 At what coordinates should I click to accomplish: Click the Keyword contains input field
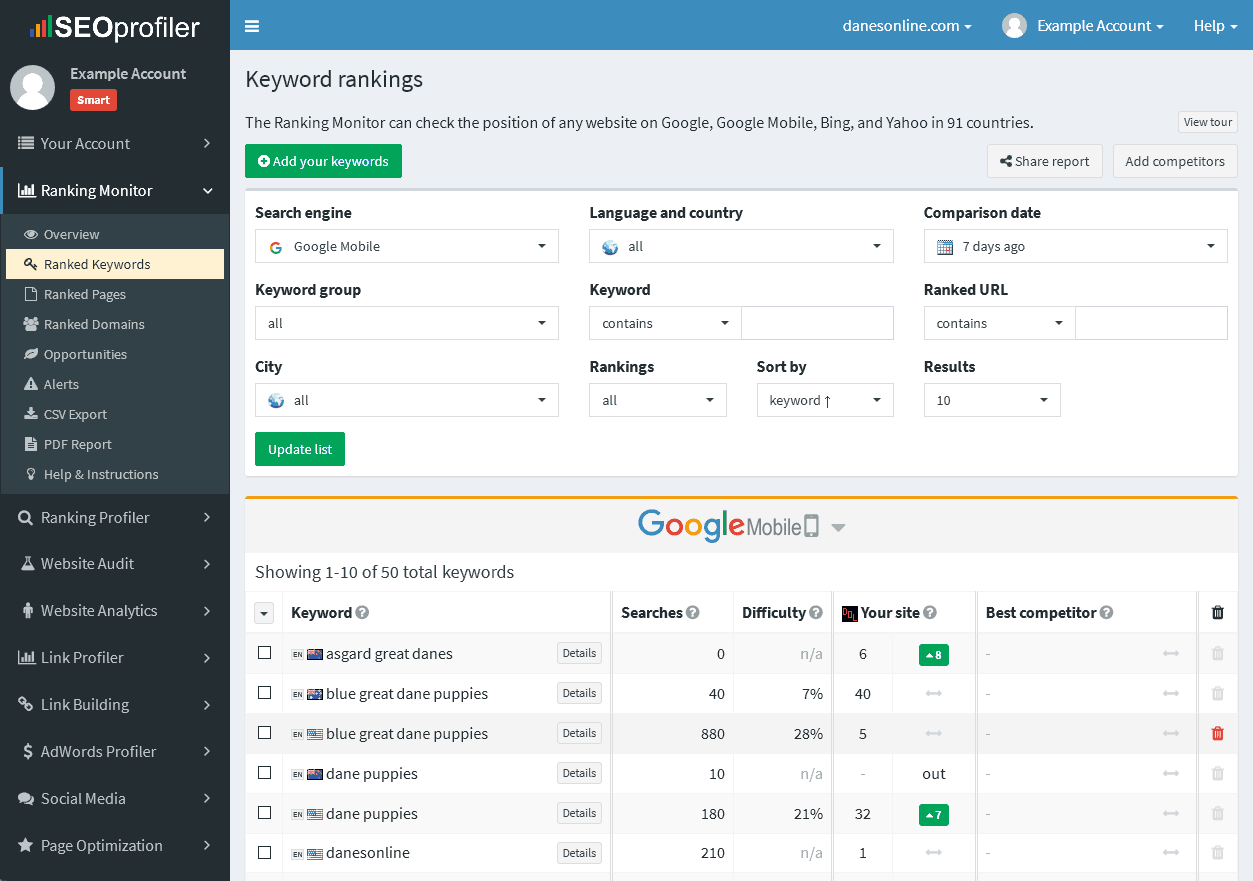pos(817,323)
